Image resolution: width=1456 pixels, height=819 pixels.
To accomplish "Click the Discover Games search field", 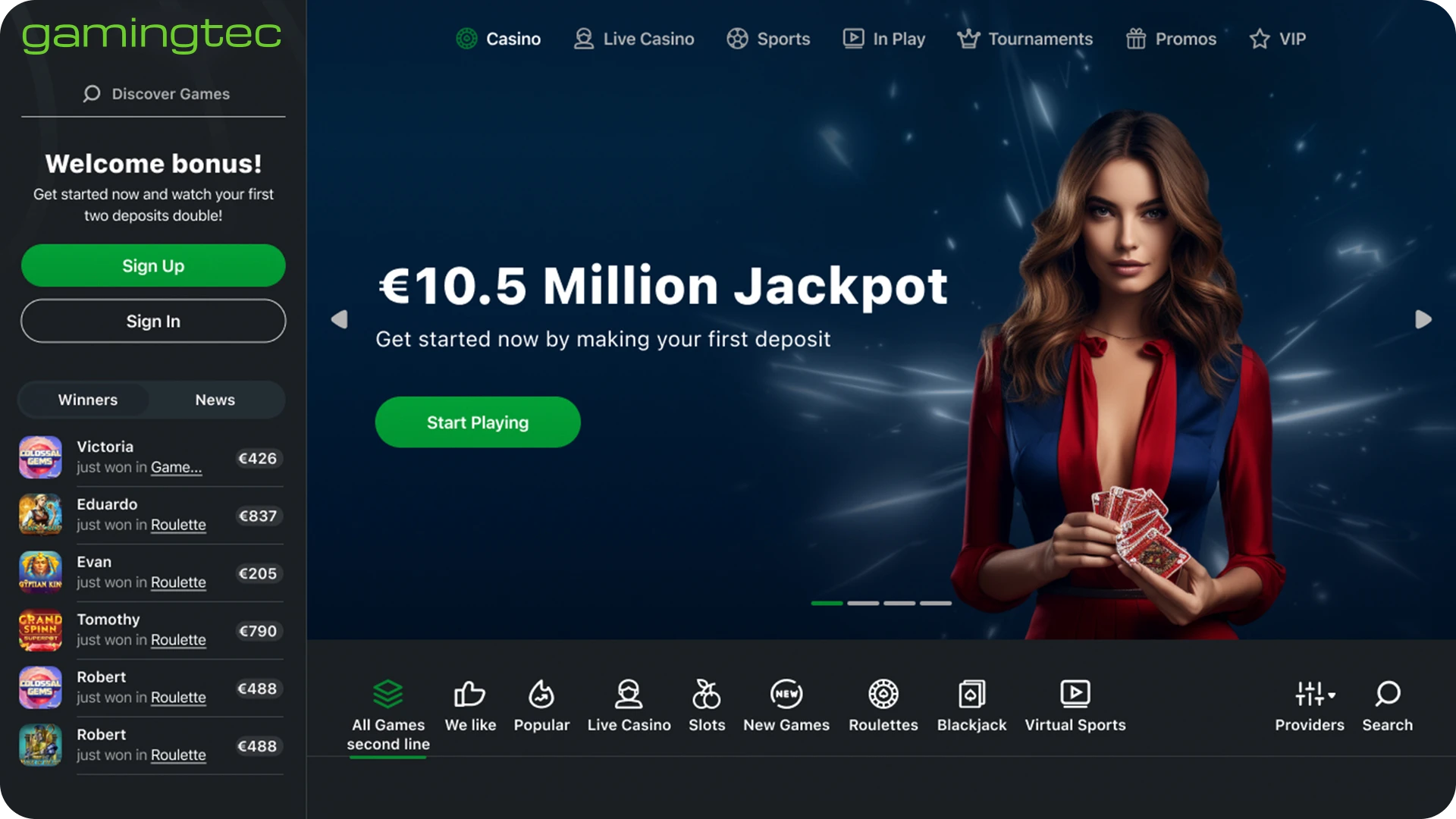I will [x=153, y=94].
